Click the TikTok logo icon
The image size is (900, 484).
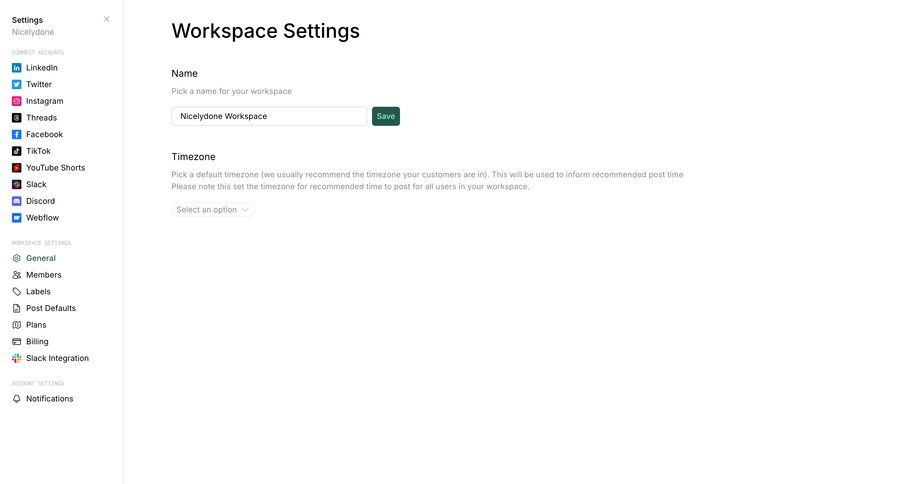[x=17, y=151]
